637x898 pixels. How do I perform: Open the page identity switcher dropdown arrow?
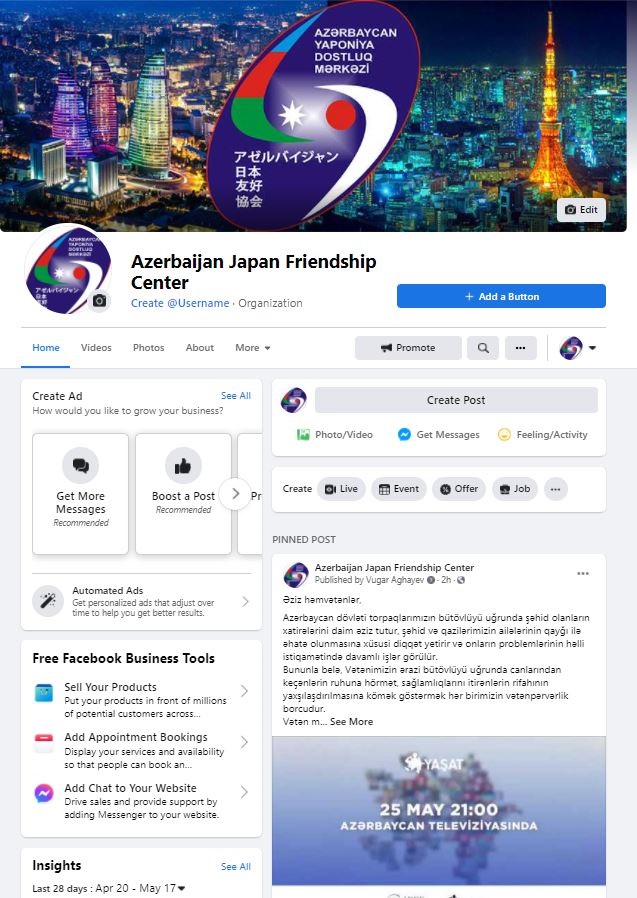pos(592,348)
